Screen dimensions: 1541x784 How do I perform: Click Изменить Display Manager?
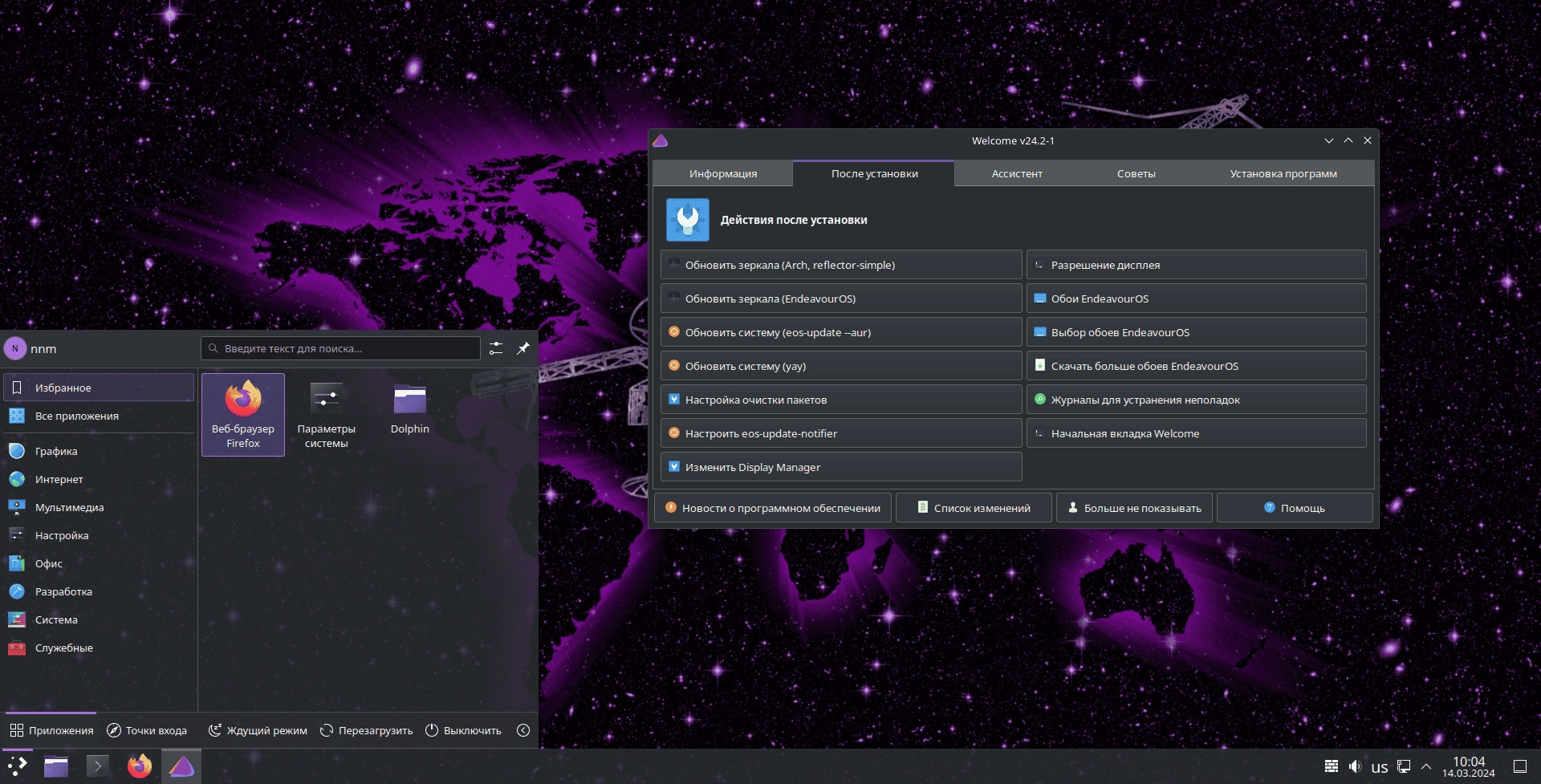[x=841, y=467]
